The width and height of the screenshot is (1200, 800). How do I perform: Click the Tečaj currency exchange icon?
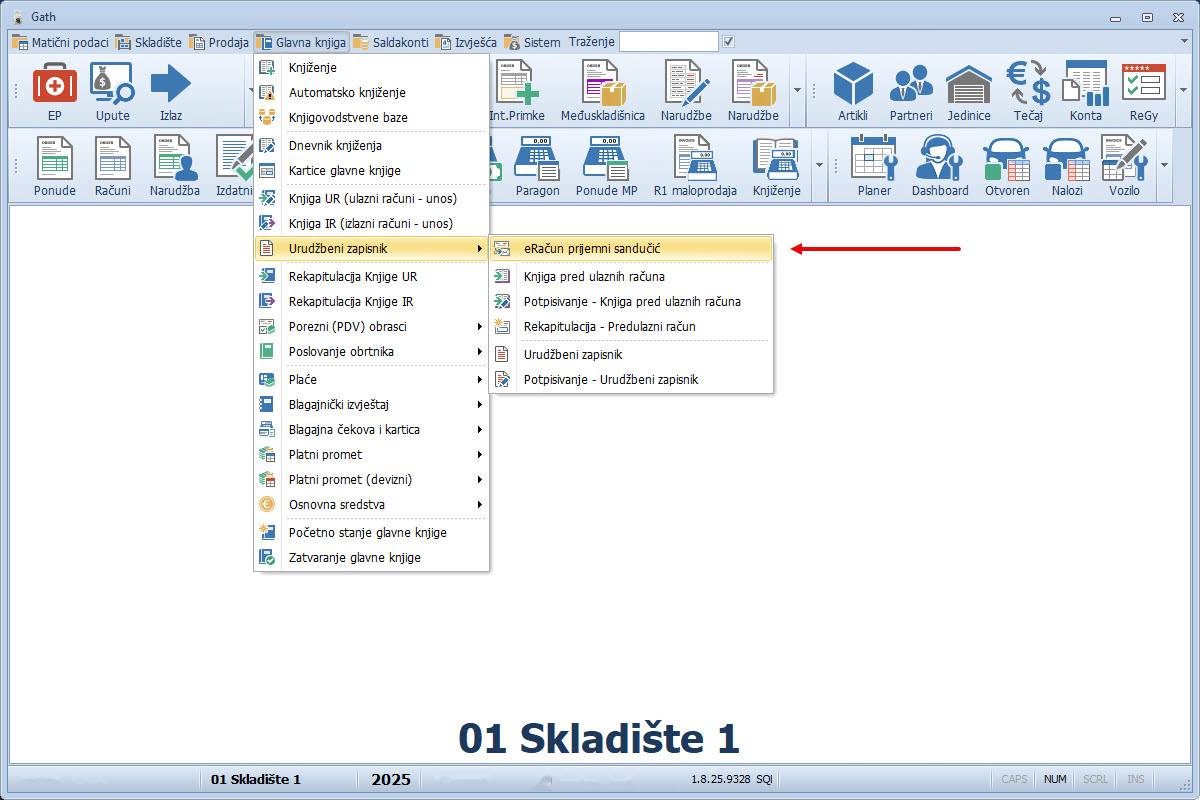tap(1027, 85)
